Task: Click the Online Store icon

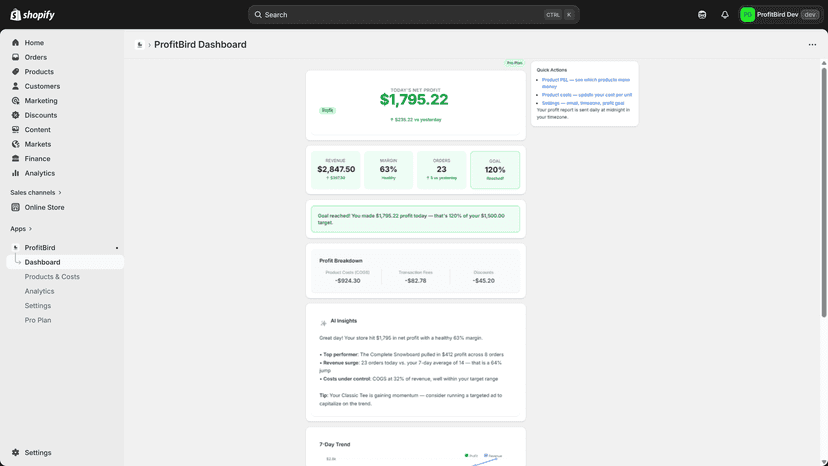Action: (15, 207)
